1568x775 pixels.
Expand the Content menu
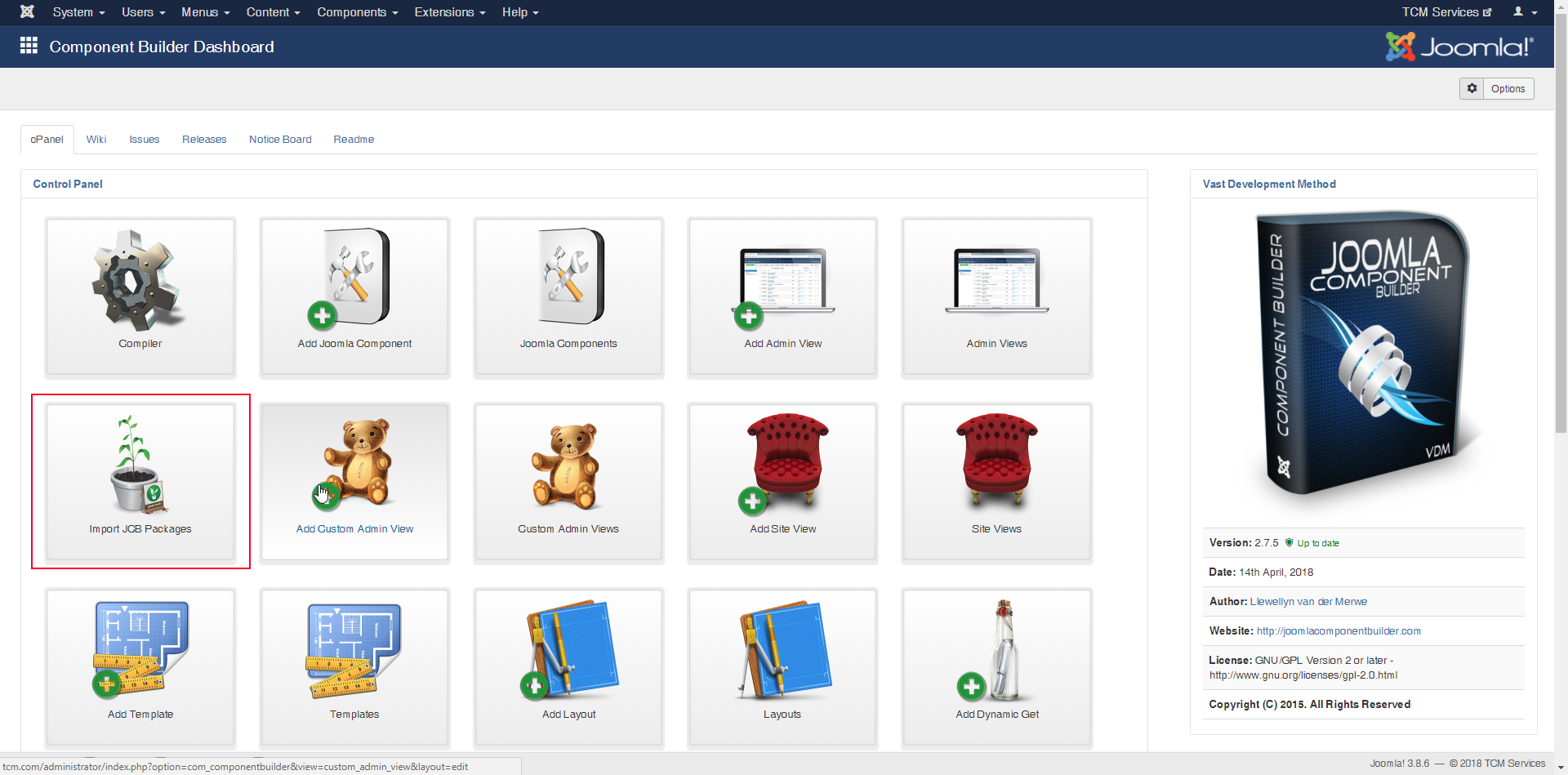274,12
